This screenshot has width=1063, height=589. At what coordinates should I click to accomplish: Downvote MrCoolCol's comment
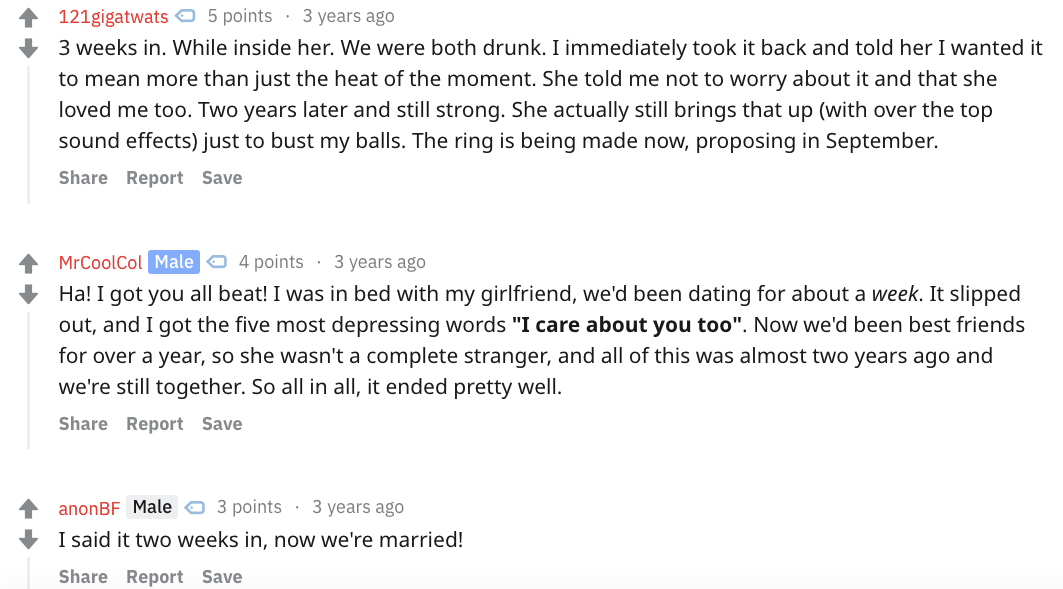click(x=28, y=294)
